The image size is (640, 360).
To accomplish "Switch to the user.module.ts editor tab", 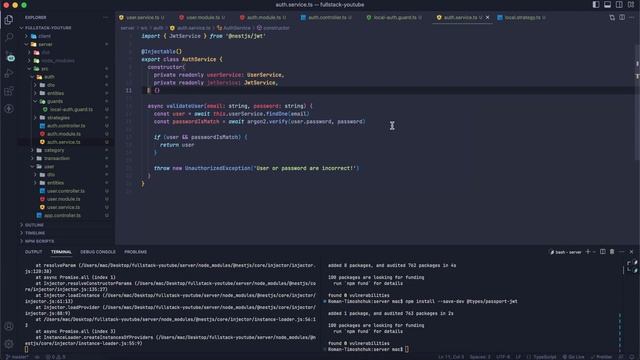I will tap(202, 18).
